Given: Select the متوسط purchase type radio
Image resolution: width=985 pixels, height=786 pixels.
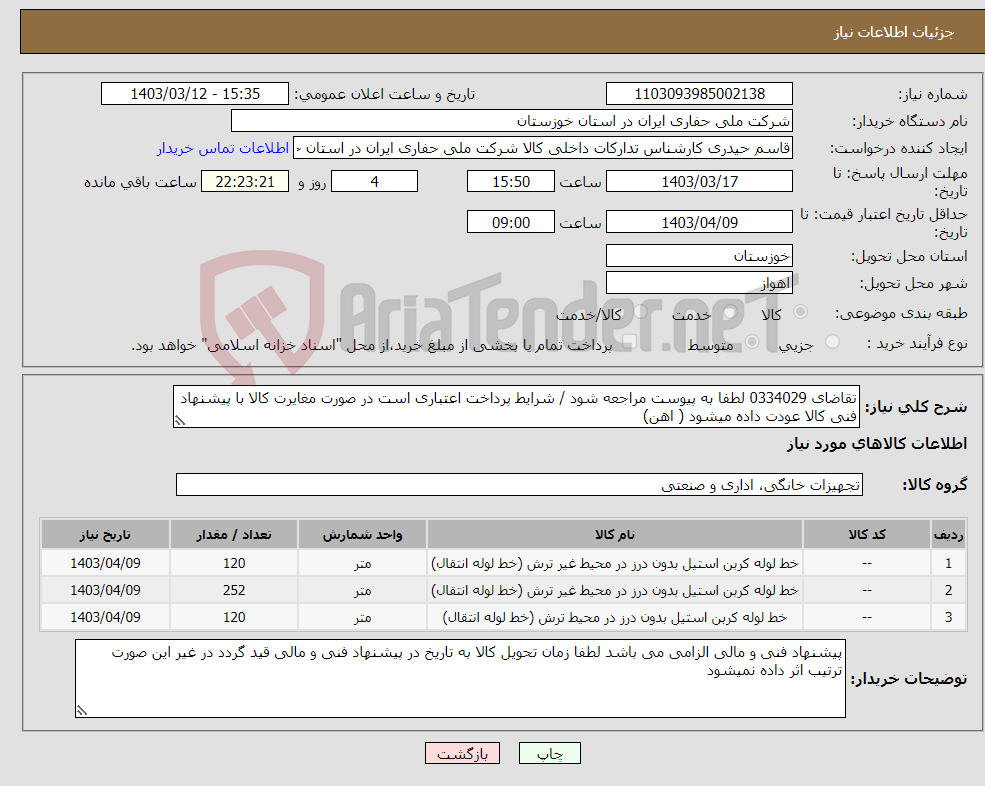Looking at the screenshot, I should (x=752, y=342).
